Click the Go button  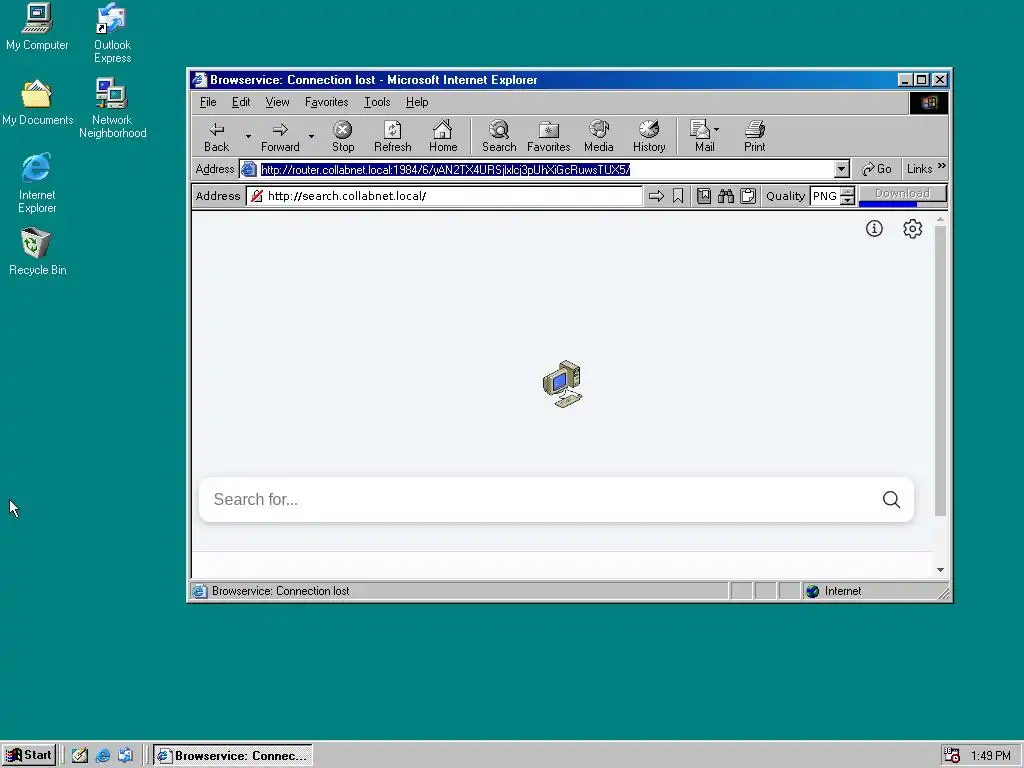click(x=876, y=169)
